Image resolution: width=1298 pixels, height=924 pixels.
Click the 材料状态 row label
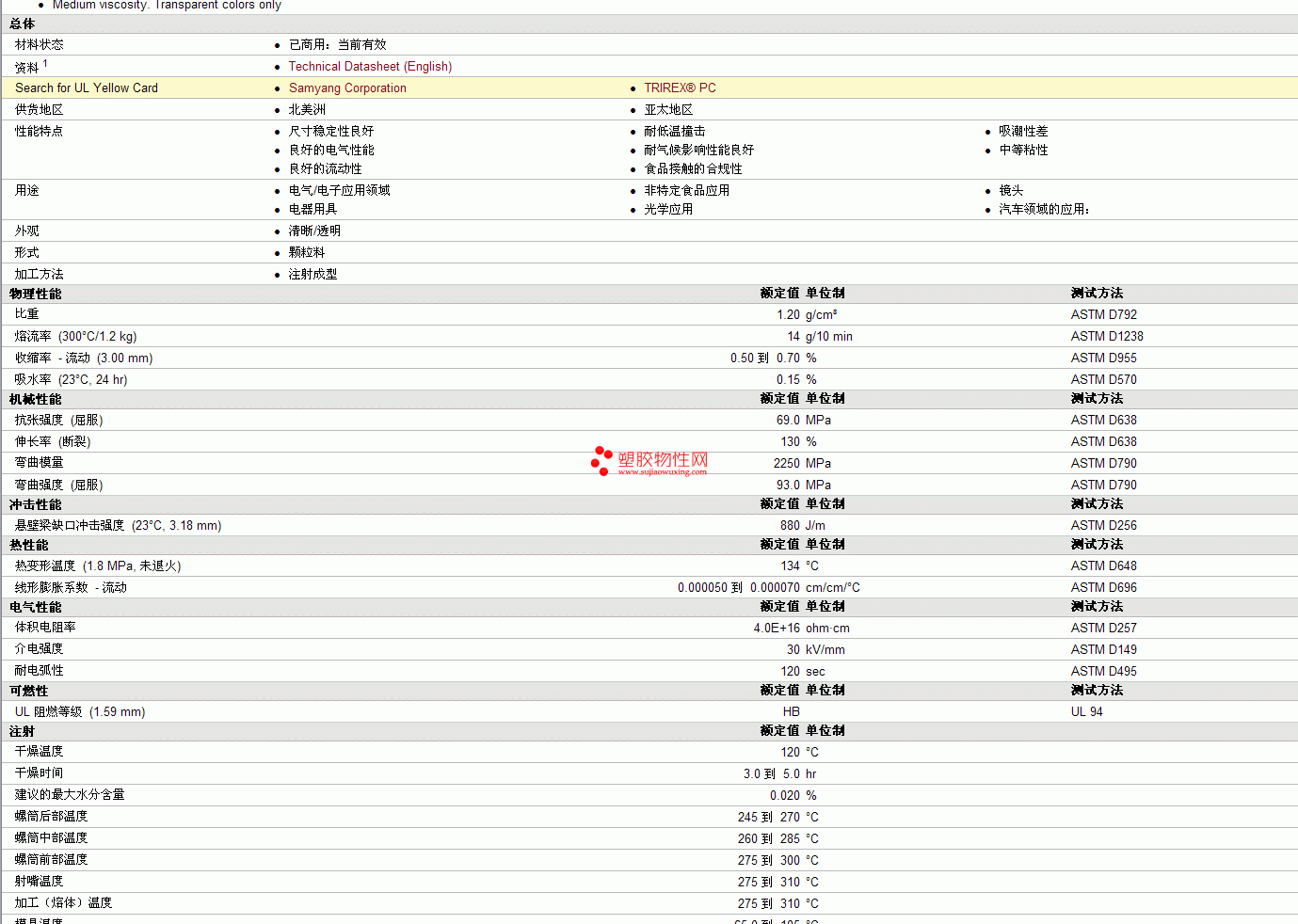tap(40, 45)
